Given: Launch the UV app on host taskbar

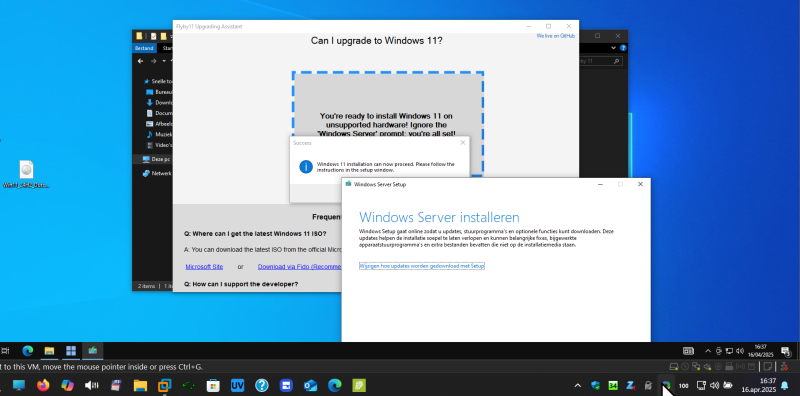Looking at the screenshot, I should point(237,385).
